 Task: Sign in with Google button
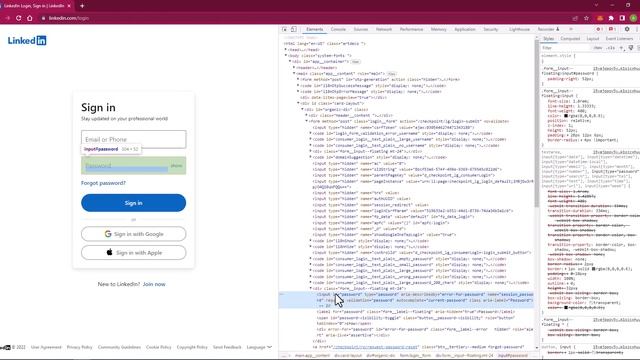[x=133, y=234]
